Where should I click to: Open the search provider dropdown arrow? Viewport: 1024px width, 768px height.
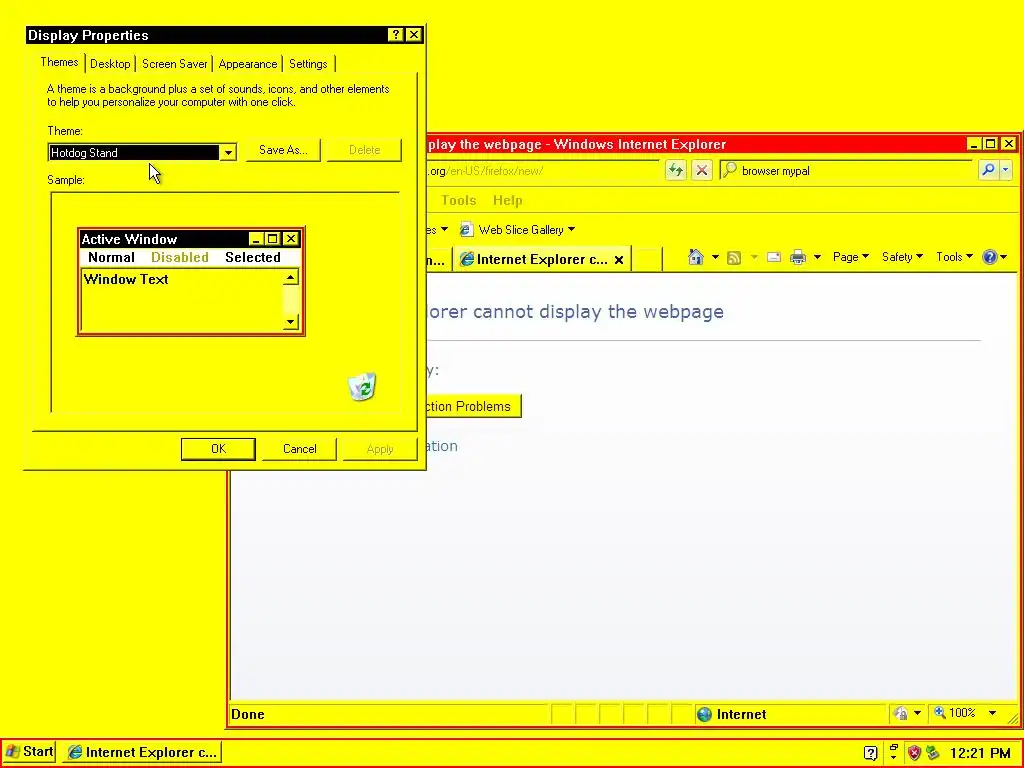point(1005,170)
